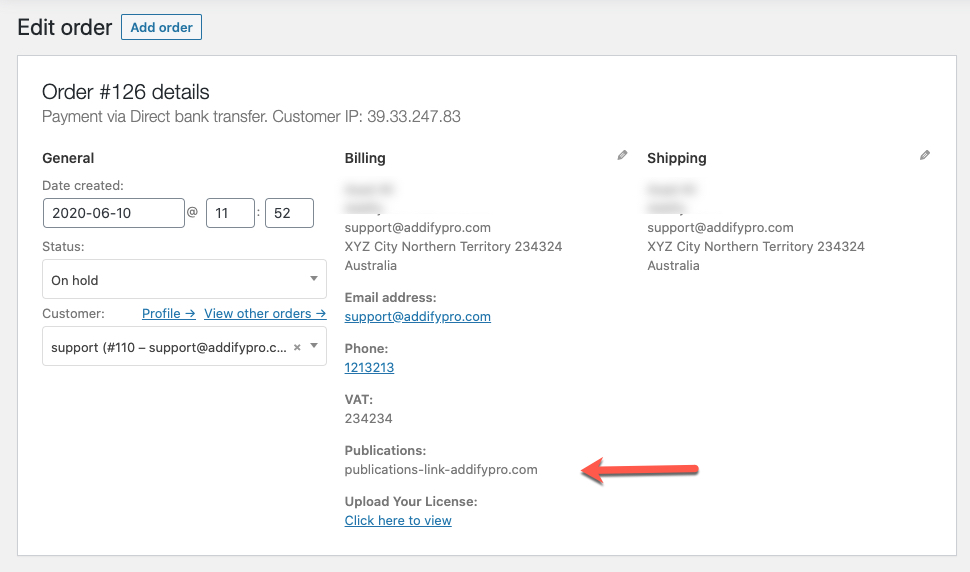
Task: Click the Add order button
Action: coord(161,27)
